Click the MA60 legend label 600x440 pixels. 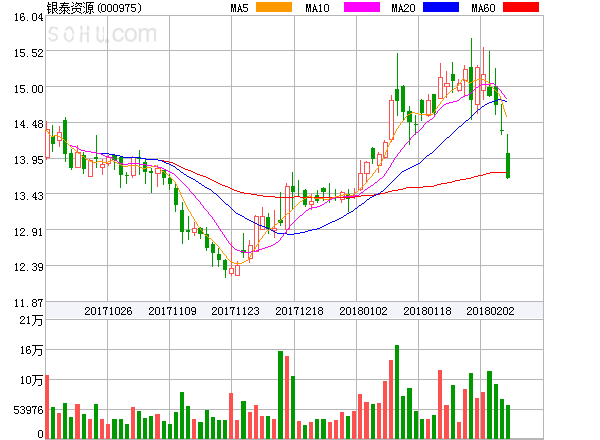point(483,8)
